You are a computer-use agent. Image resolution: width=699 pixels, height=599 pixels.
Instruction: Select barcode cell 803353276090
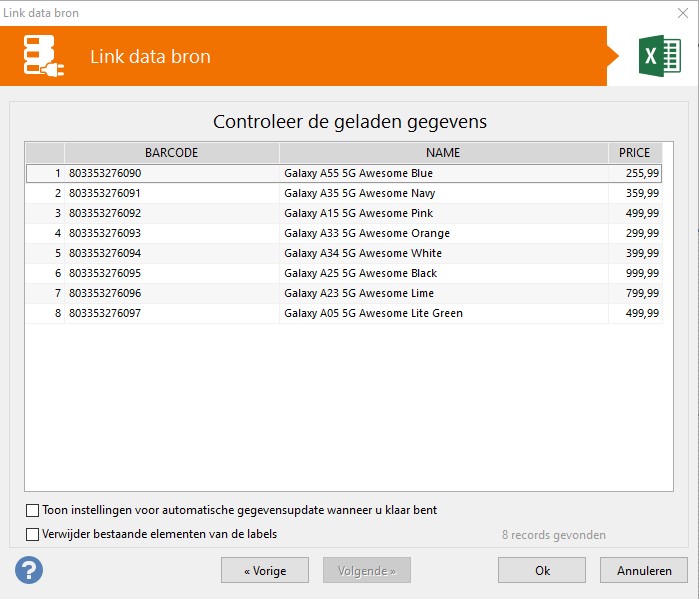pyautogui.click(x=172, y=173)
